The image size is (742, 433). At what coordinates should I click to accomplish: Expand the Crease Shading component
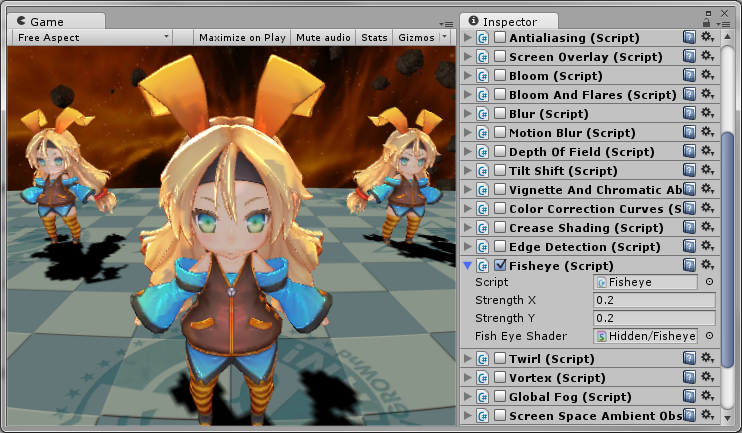pyautogui.click(x=468, y=227)
